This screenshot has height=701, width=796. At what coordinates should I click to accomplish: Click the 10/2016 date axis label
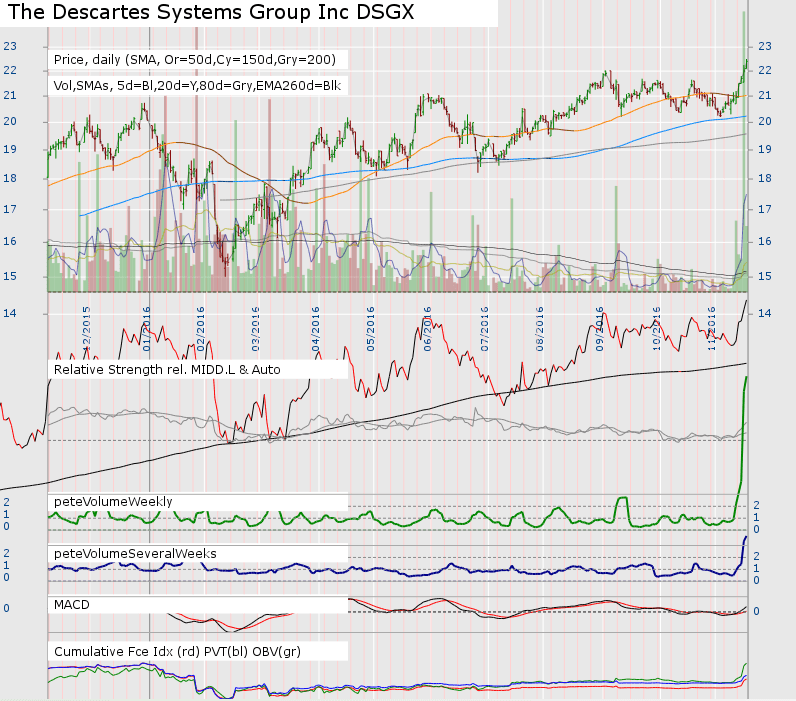click(x=656, y=328)
